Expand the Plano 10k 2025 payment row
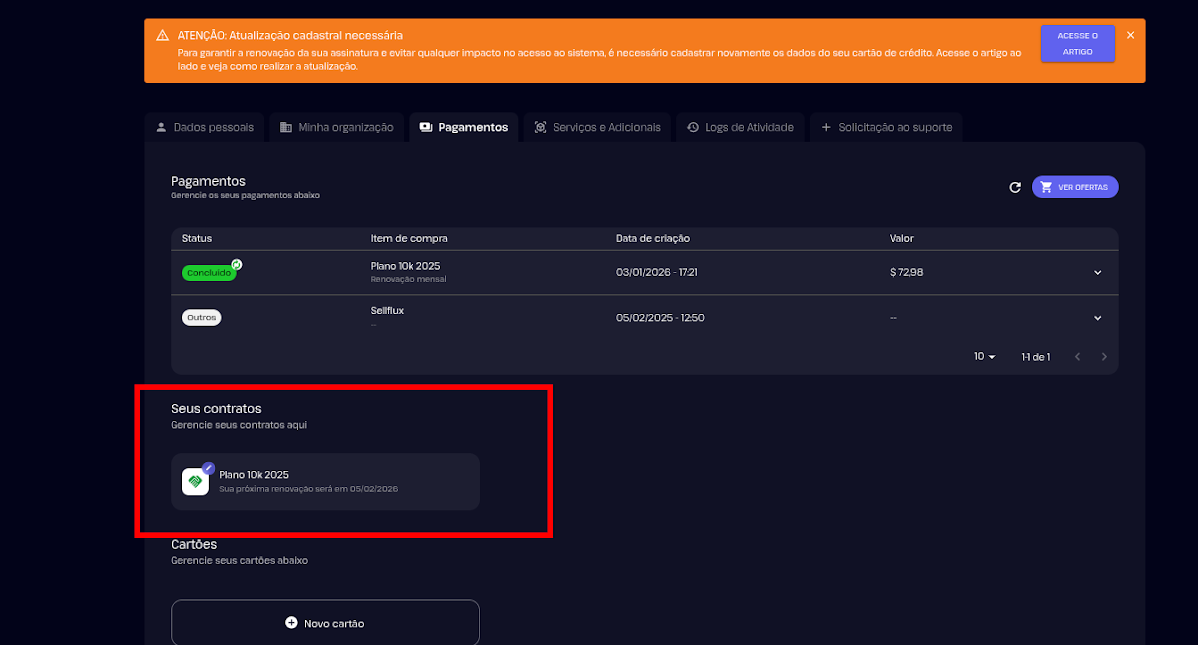Viewport: 1198px width, 645px height. (x=1097, y=273)
